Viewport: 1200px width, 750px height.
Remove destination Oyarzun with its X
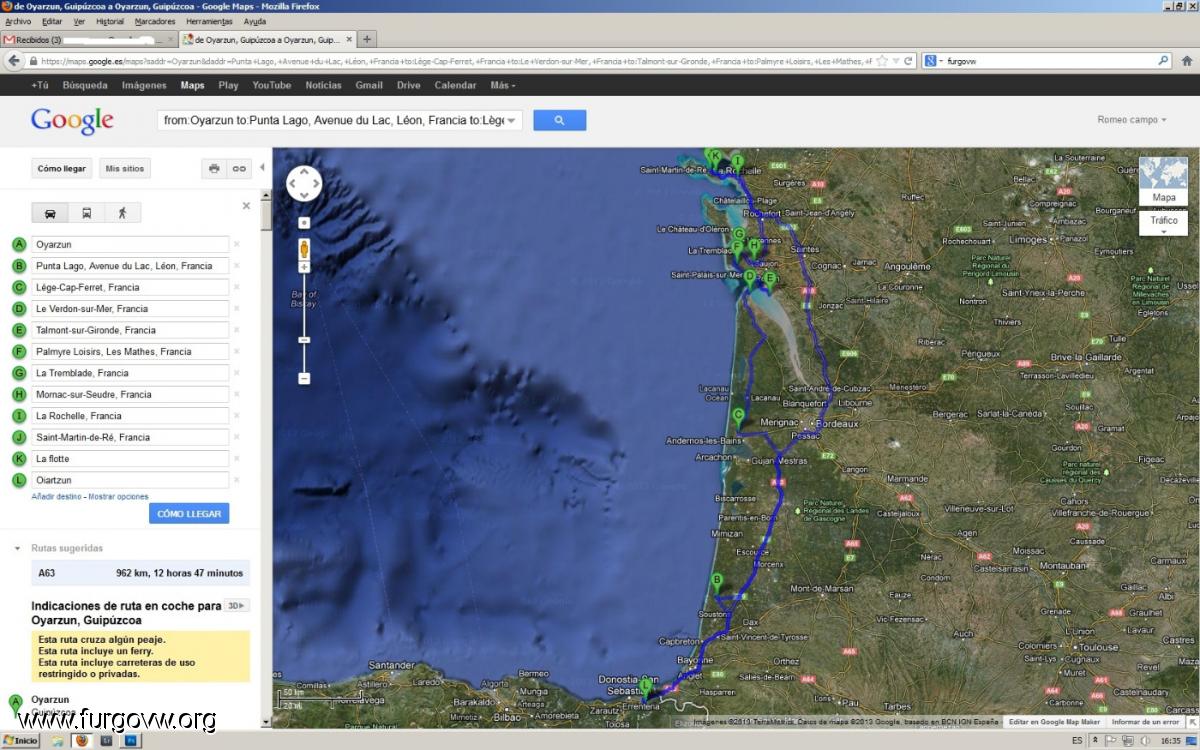click(x=237, y=244)
